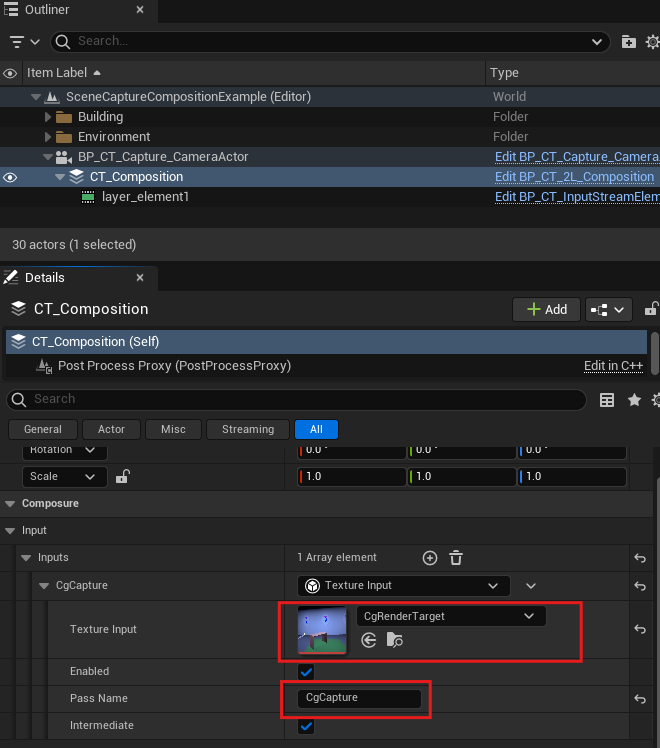The height and width of the screenshot is (748, 660).
Task: Click the Add component button
Action: [x=546, y=309]
